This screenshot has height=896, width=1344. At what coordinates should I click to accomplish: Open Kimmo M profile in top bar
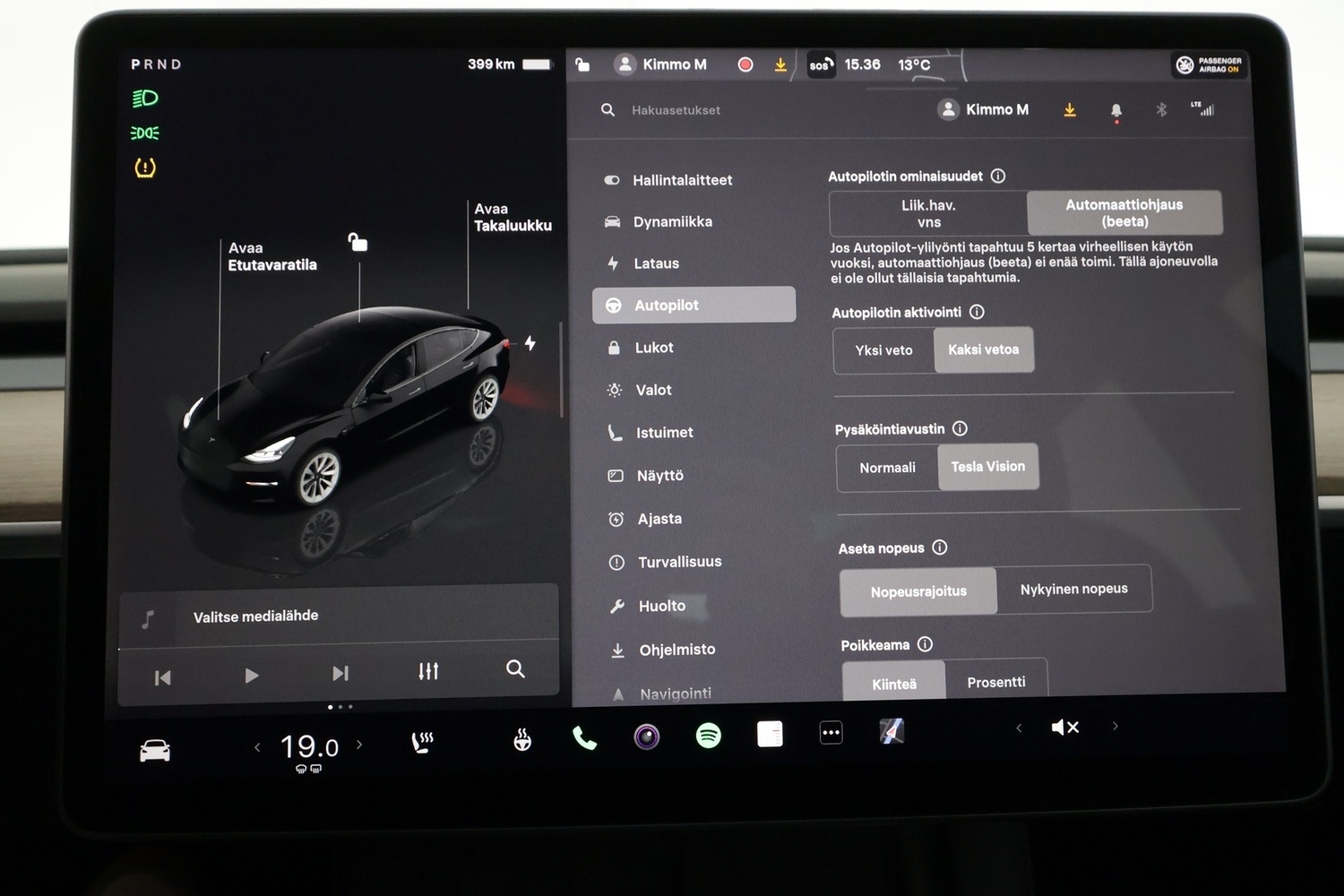point(661,65)
